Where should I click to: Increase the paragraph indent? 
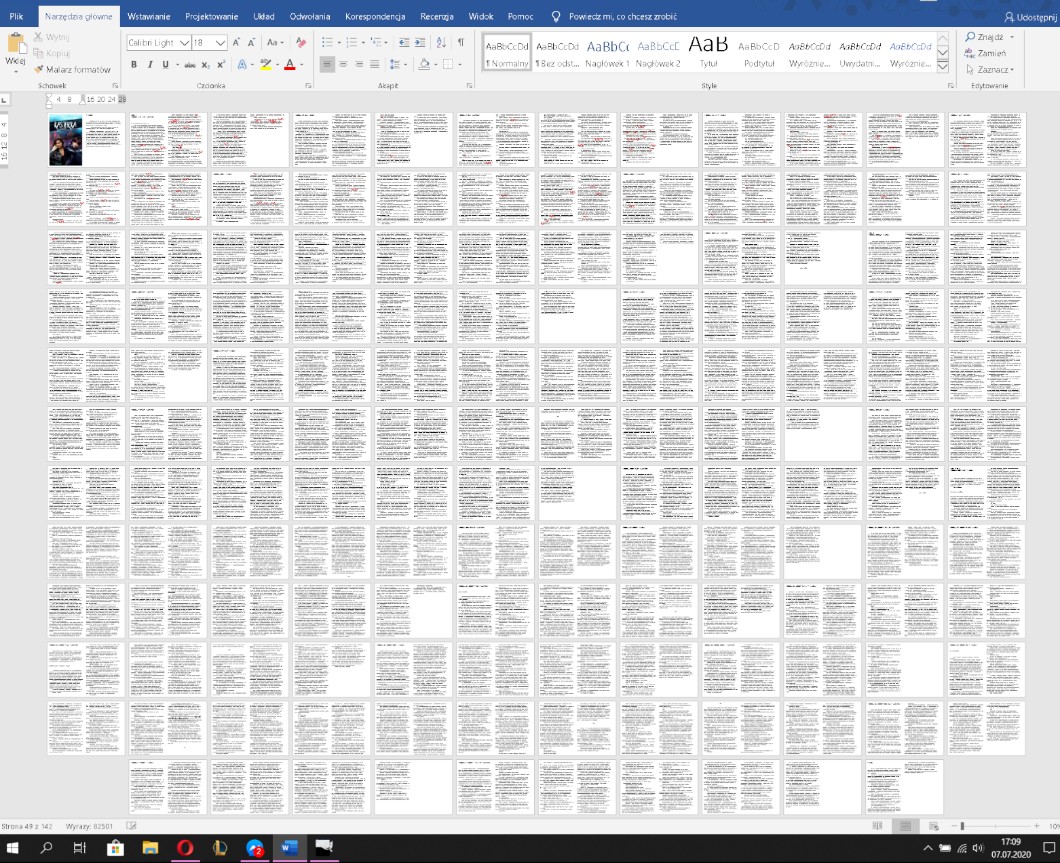click(x=421, y=43)
